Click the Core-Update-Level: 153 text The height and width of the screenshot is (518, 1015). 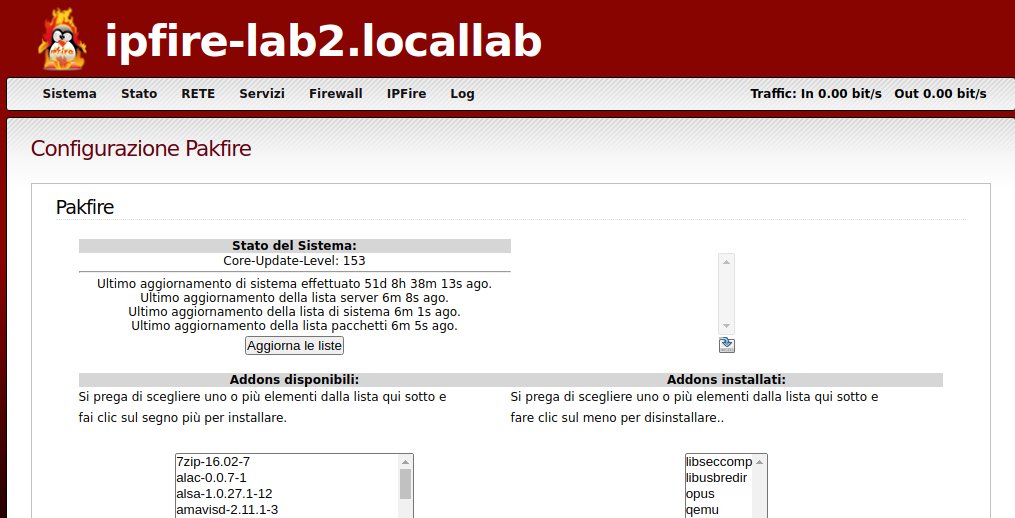click(x=295, y=261)
